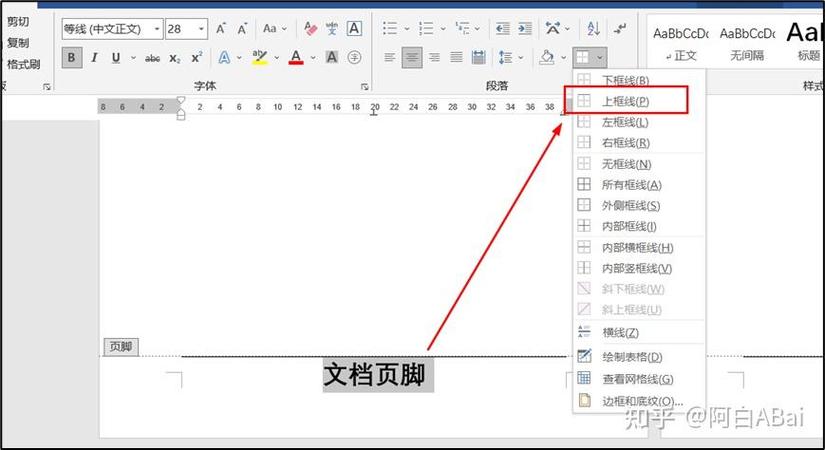The width and height of the screenshot is (825, 450).
Task: Toggle Strikethrough (abc) button
Action: (153, 58)
